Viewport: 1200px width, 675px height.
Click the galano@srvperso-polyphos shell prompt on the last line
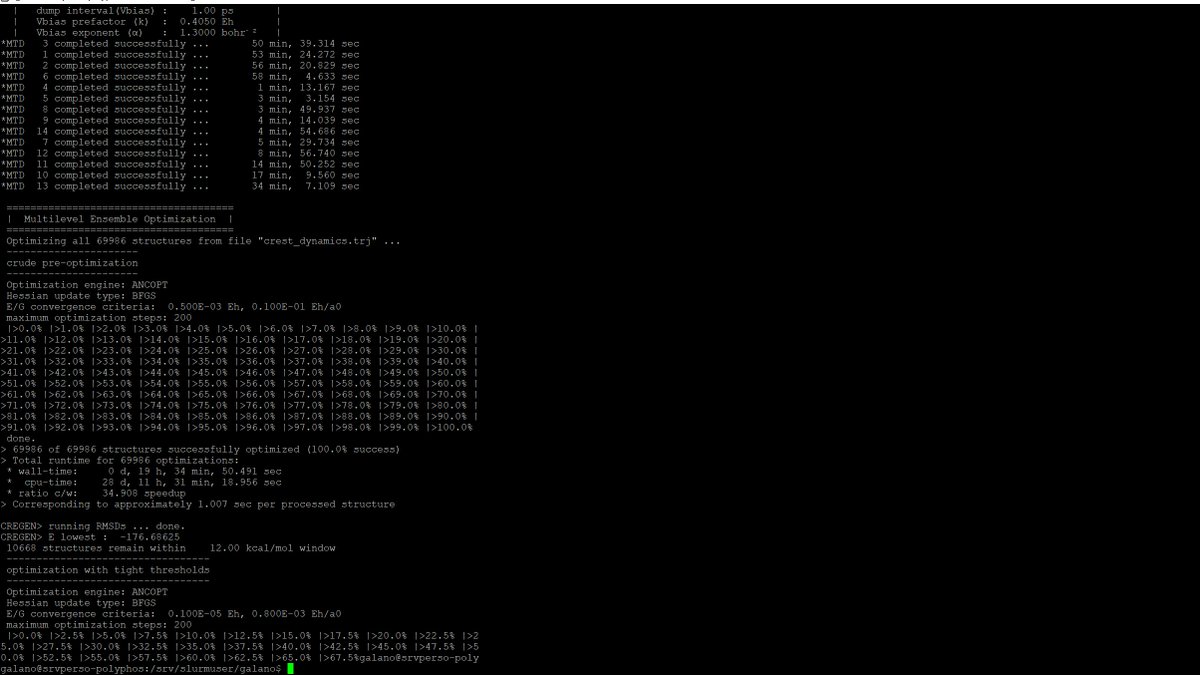click(x=143, y=669)
